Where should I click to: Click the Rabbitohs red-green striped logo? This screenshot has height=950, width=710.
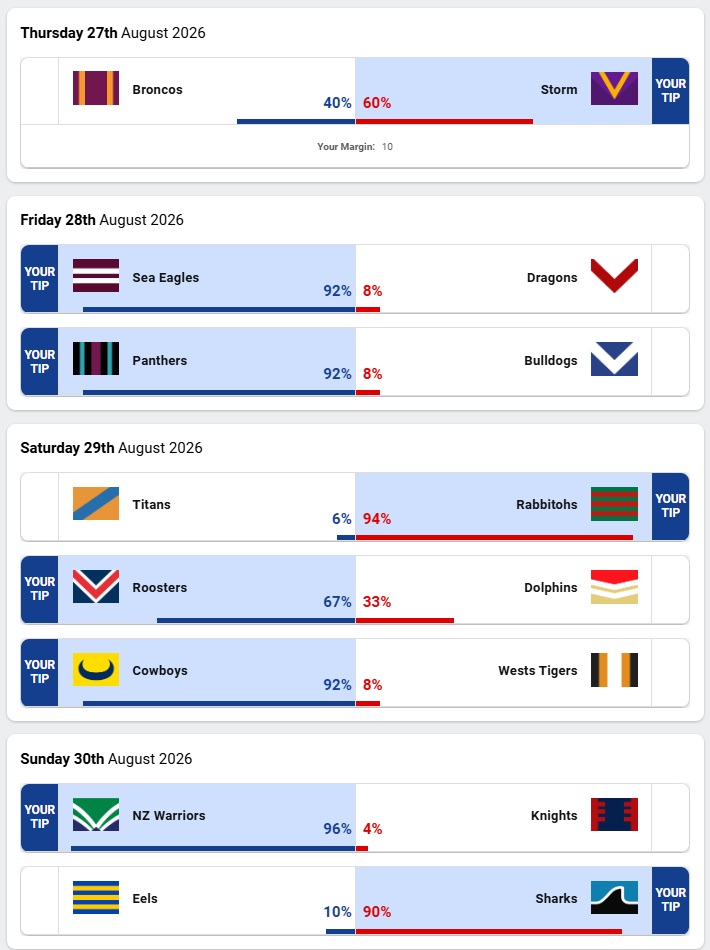point(614,503)
